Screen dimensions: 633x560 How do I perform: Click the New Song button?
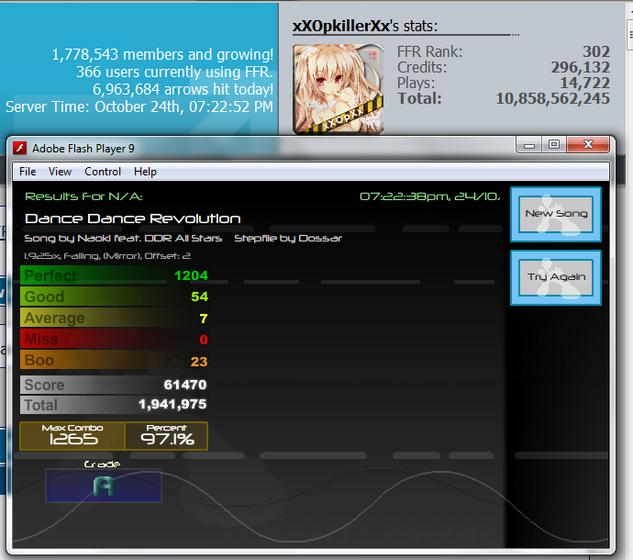(556, 214)
